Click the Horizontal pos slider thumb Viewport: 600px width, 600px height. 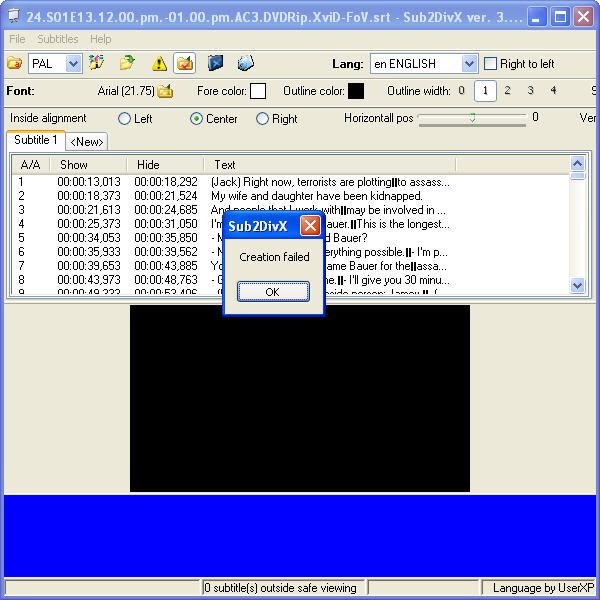pyautogui.click(x=473, y=117)
